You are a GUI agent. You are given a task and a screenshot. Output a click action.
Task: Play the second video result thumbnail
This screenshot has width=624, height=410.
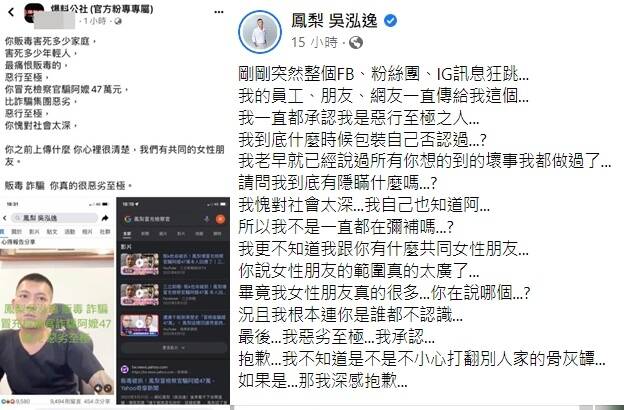(x=139, y=294)
